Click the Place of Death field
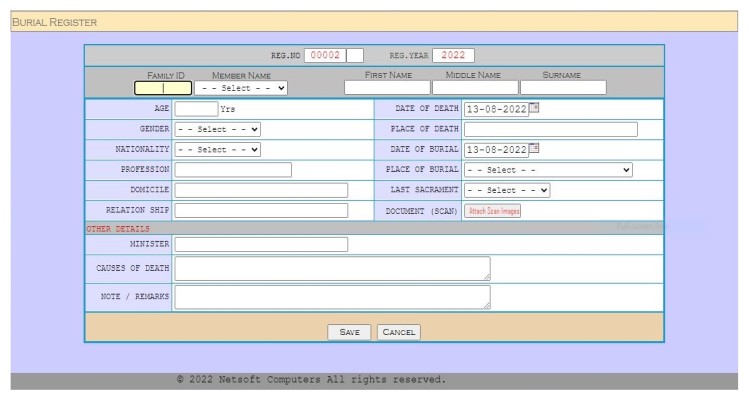This screenshot has height=400, width=750. [550, 129]
